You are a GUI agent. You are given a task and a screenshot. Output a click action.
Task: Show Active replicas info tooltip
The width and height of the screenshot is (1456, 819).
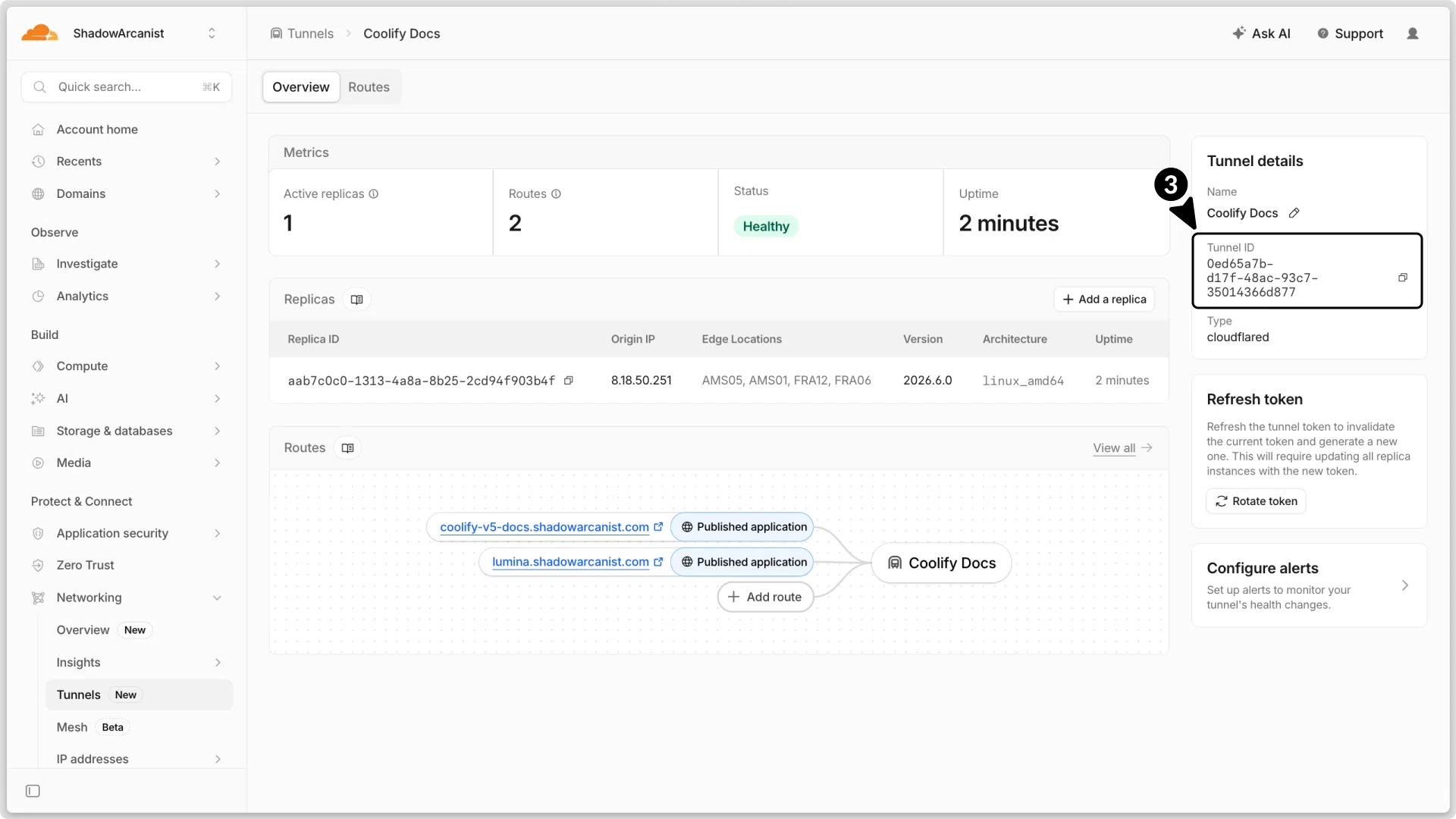click(x=374, y=194)
